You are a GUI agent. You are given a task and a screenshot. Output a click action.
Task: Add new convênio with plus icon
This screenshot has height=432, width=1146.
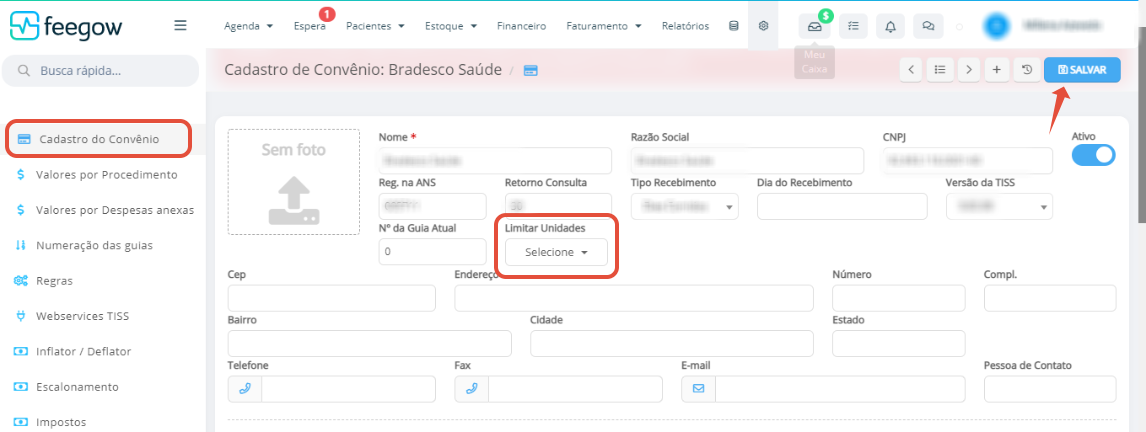tap(997, 70)
